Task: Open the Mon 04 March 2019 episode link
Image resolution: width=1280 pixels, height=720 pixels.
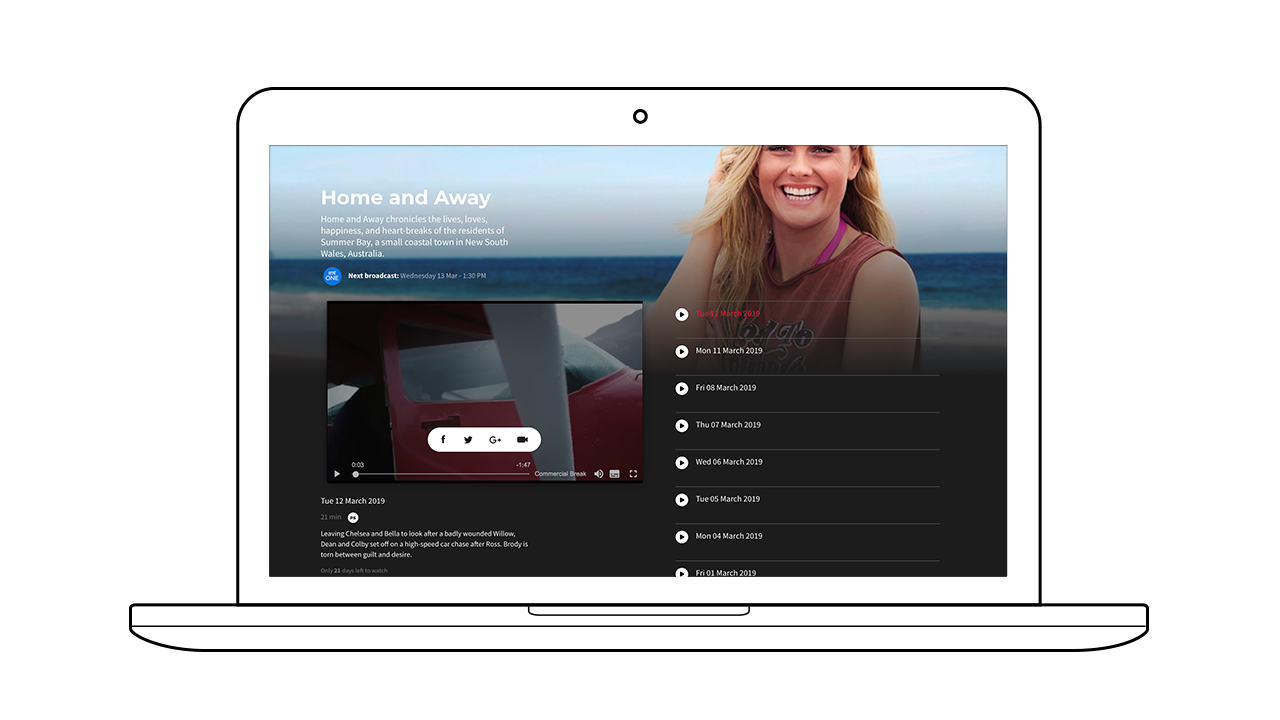Action: pos(729,536)
